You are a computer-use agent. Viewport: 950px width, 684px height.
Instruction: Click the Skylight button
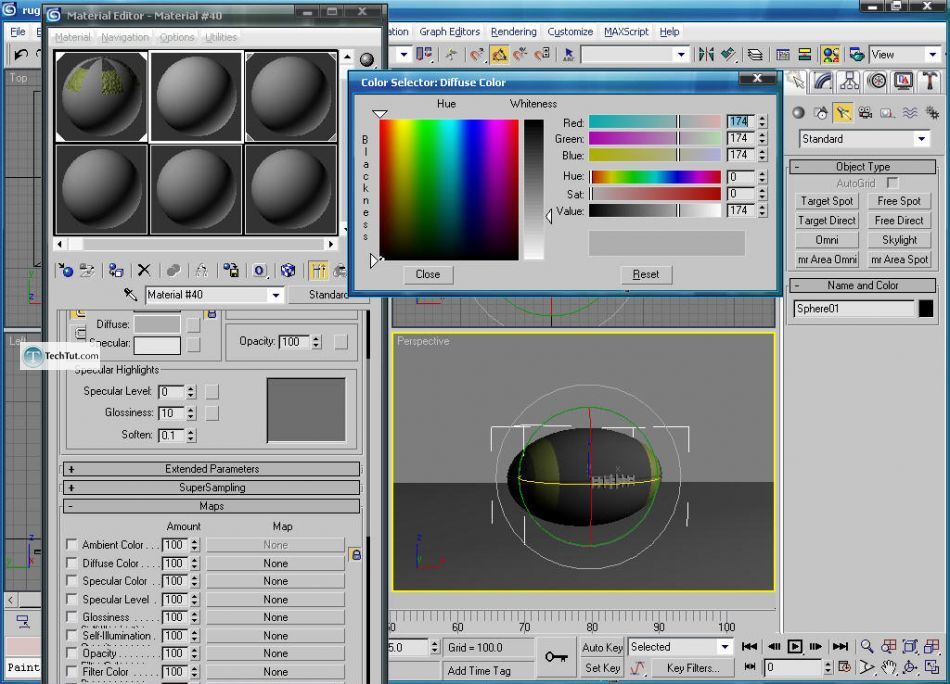coord(899,240)
